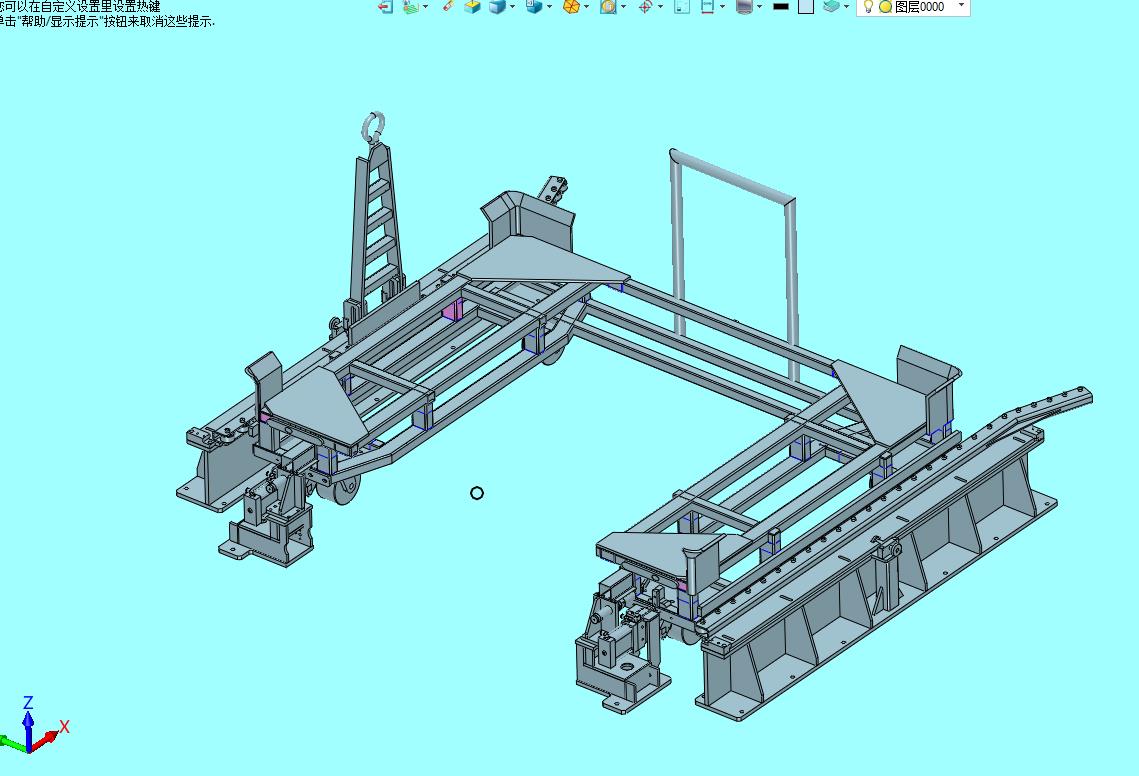This screenshot has height=776, width=1139.
Task: Click the orange polyhedron mesh icon
Action: click(x=572, y=7)
